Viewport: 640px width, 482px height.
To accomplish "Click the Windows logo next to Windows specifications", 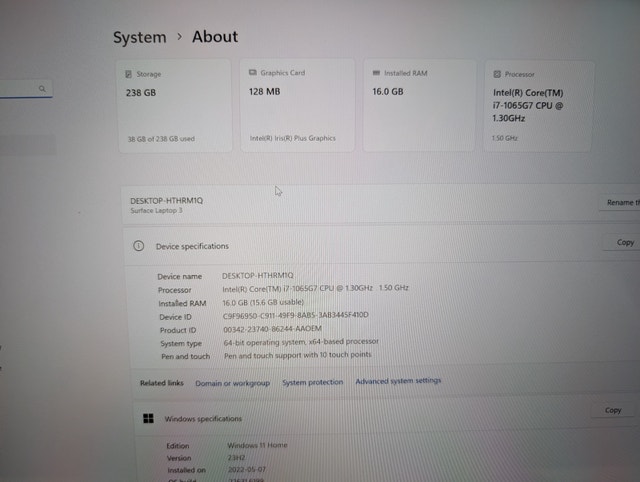I will pyautogui.click(x=149, y=418).
